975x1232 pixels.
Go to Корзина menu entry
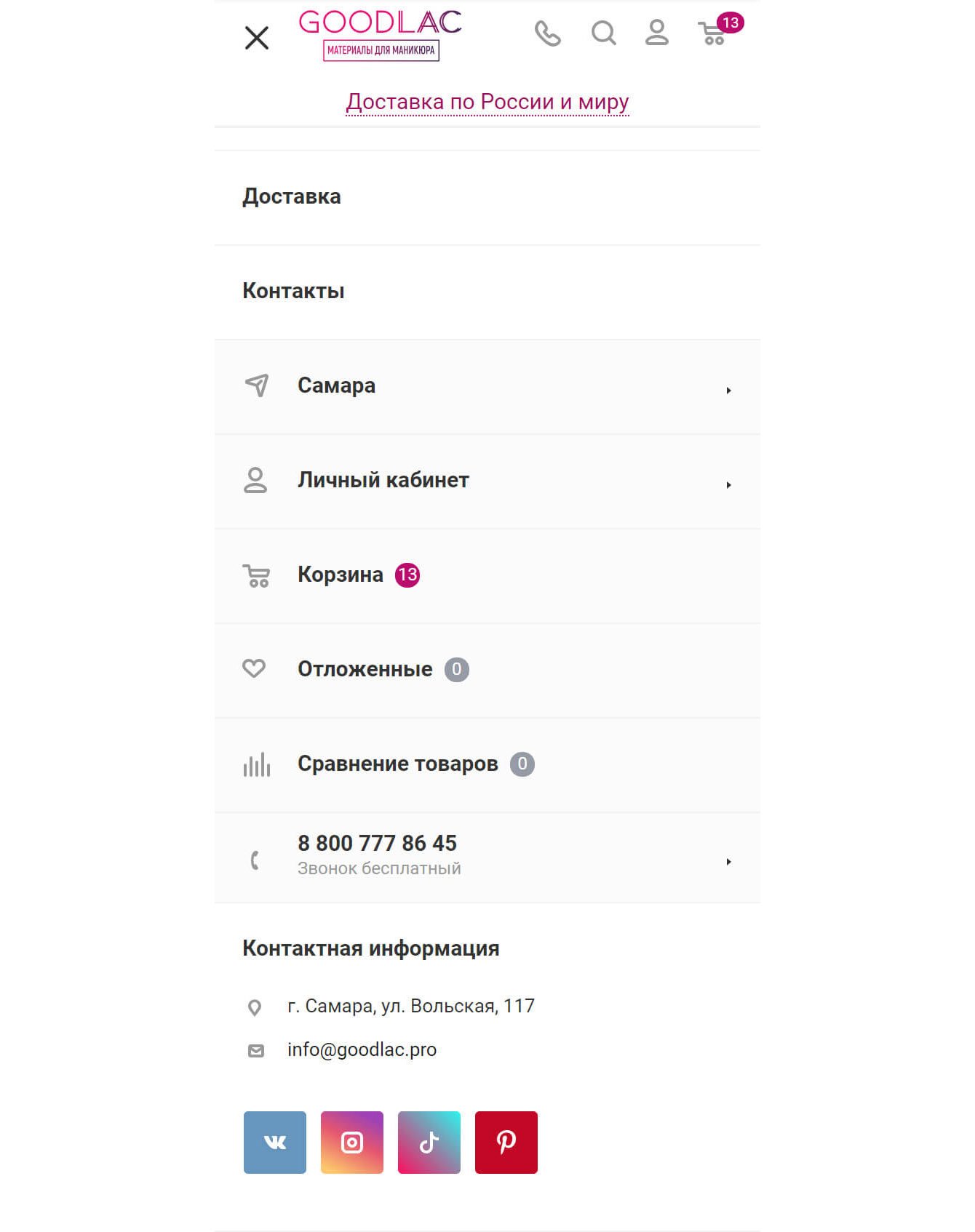[341, 575]
